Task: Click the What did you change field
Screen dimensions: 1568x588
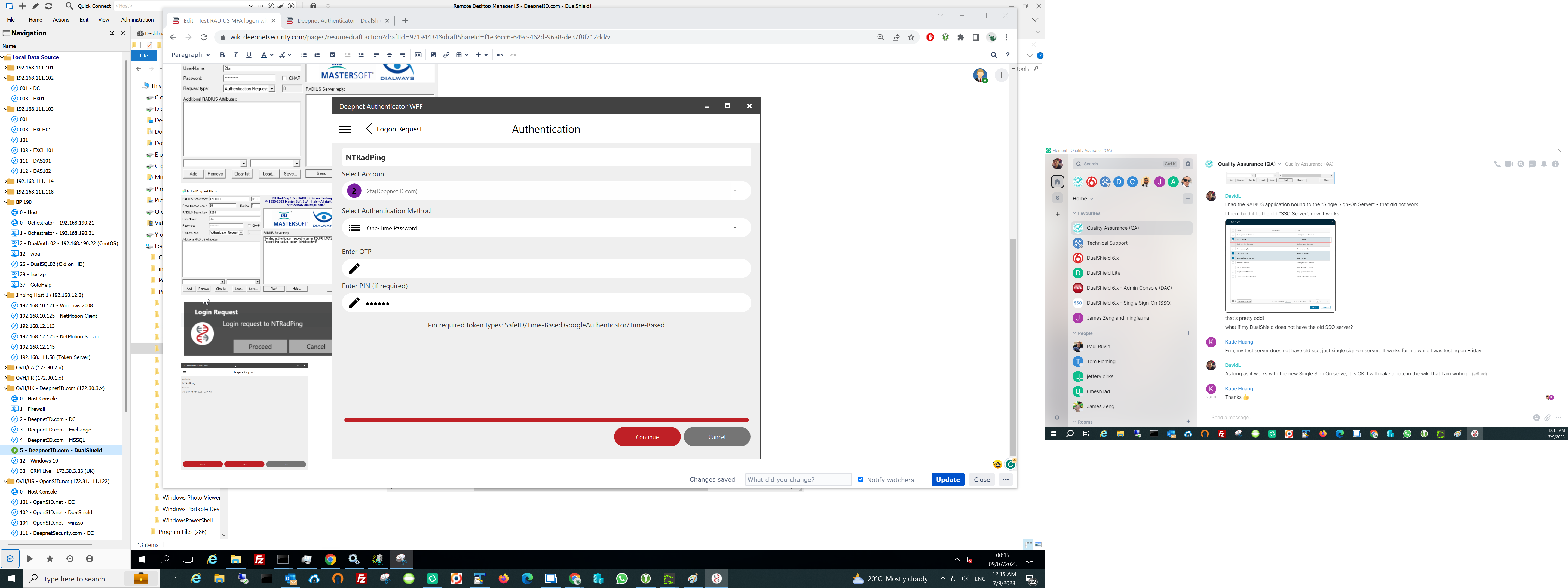Action: [x=798, y=480]
